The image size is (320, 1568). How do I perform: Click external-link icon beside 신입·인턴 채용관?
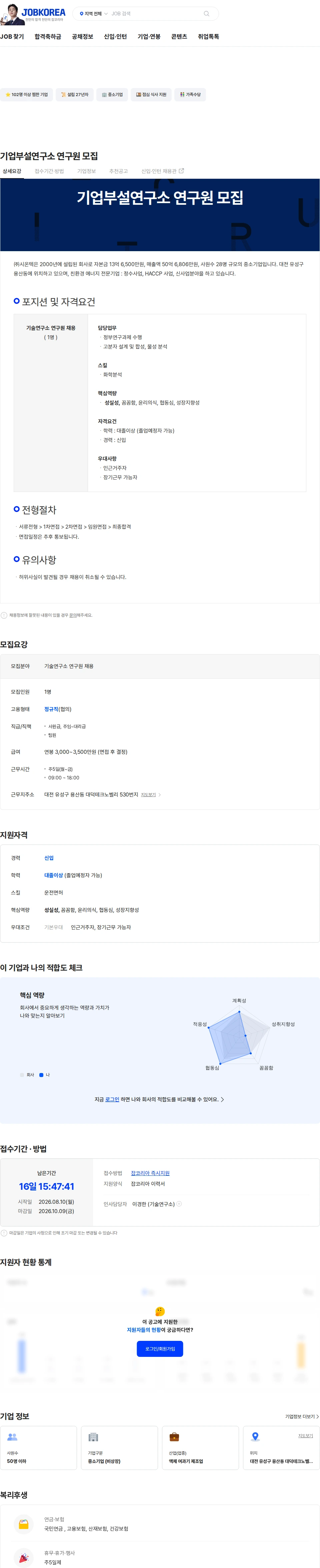click(181, 170)
